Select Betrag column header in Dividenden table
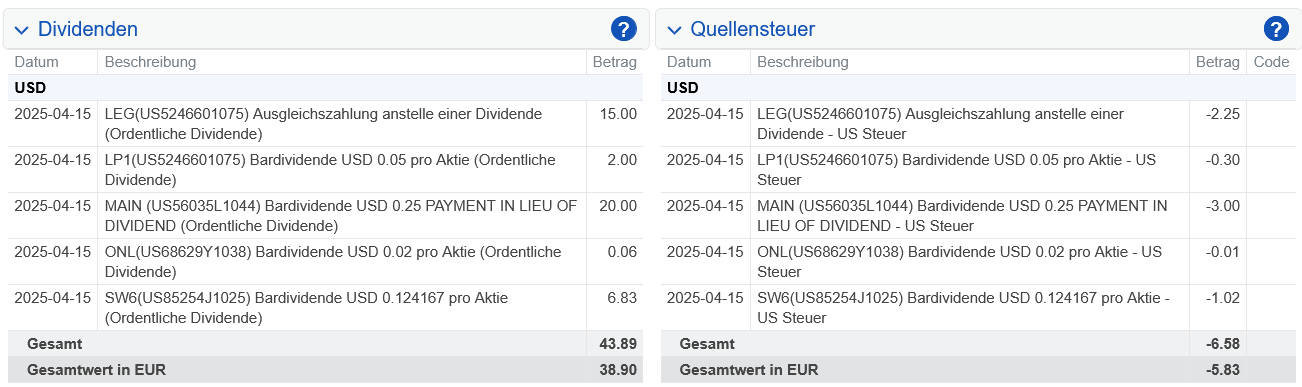Viewport: 1302px width, 387px height. point(614,62)
